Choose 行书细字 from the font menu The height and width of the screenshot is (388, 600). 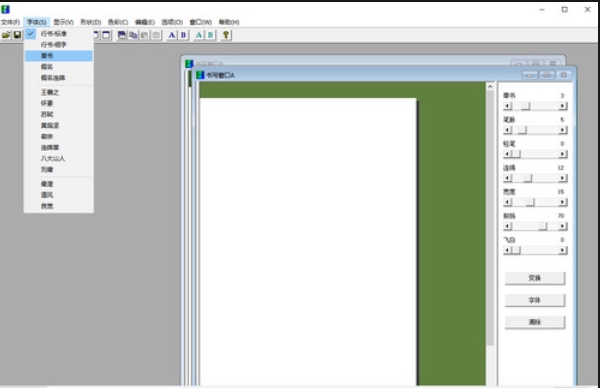[59, 45]
